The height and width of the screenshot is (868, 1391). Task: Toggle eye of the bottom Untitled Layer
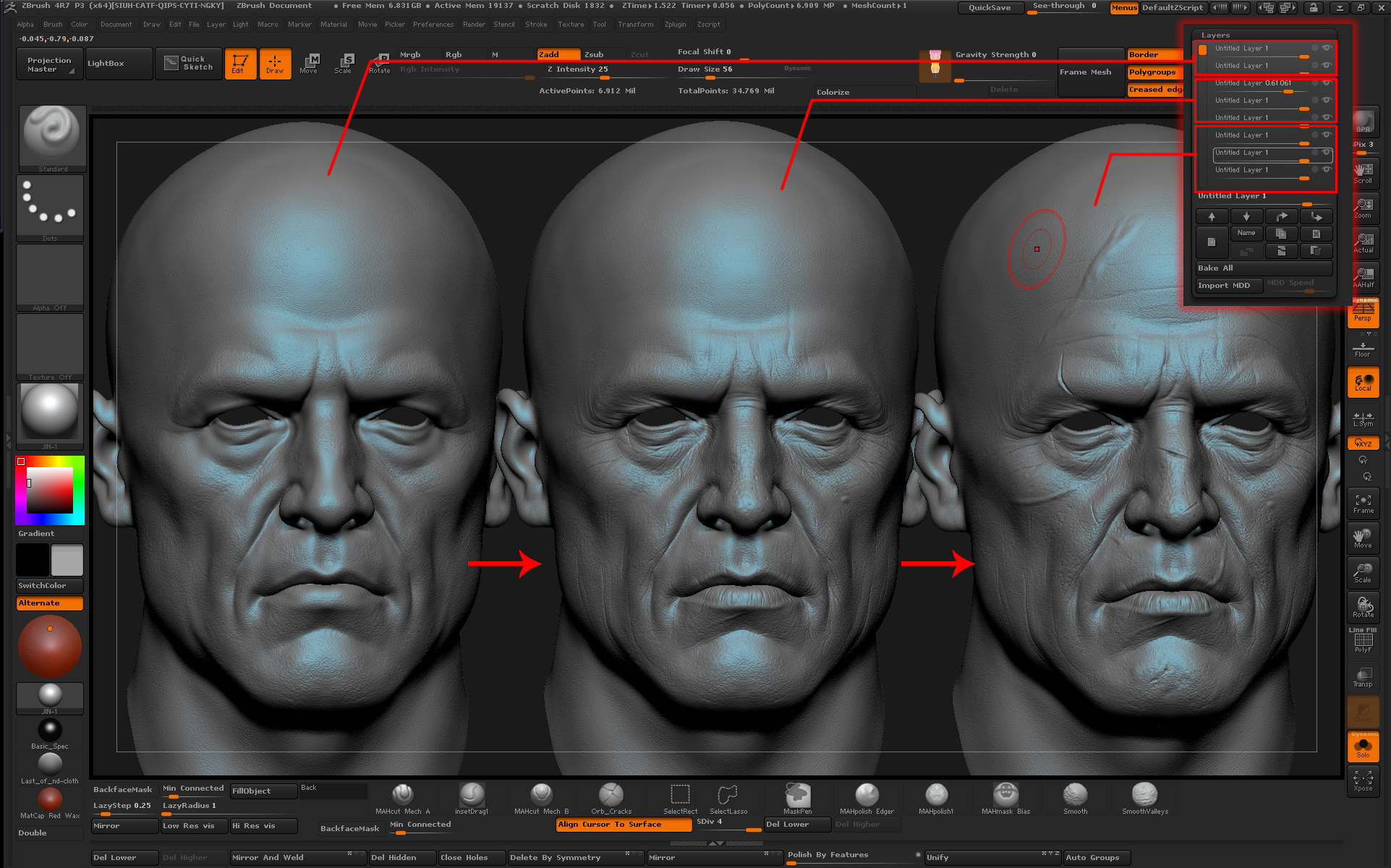click(1327, 169)
